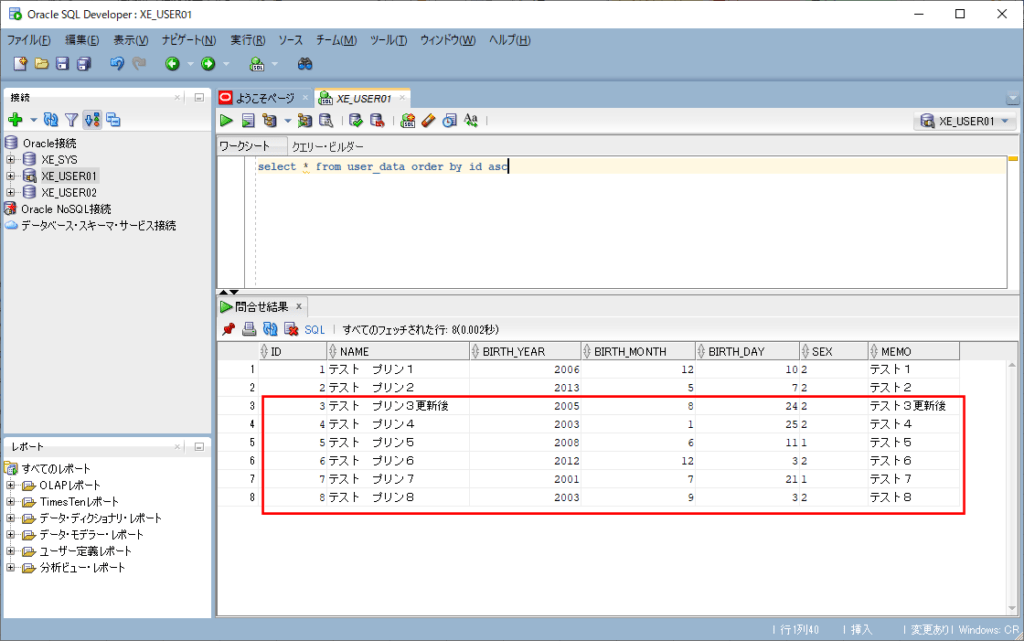The width and height of the screenshot is (1024, 641).
Task: Click the MEMO column header
Action: (914, 351)
